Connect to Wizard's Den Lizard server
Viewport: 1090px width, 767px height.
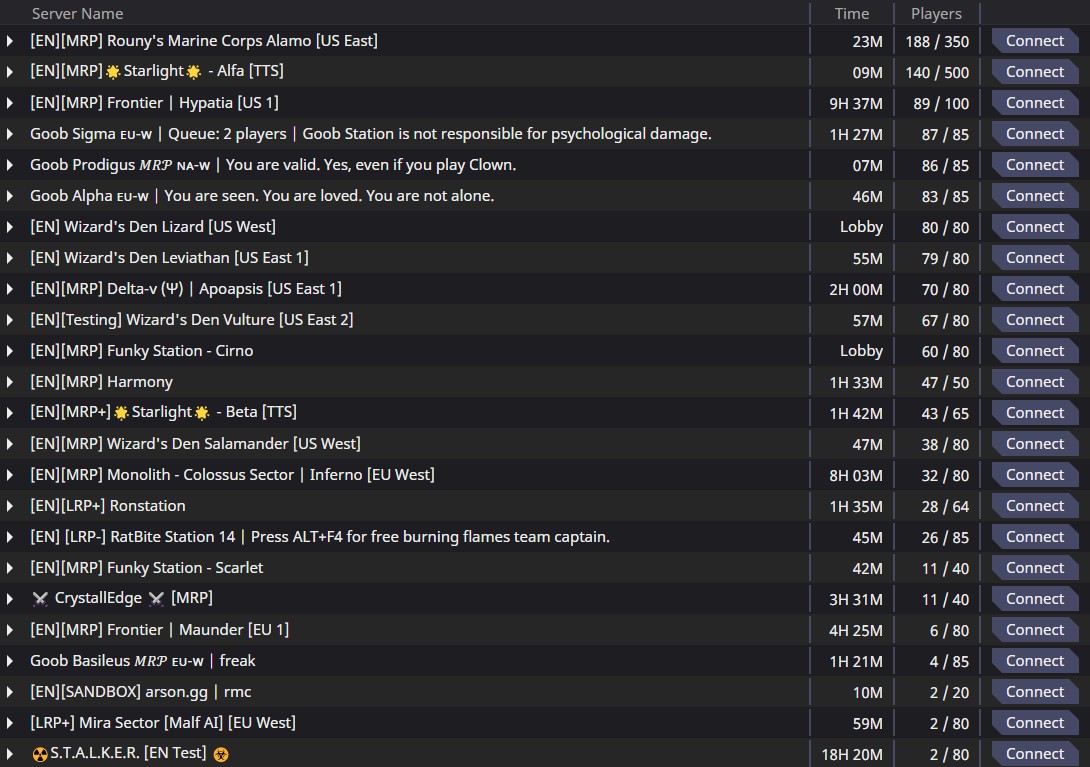pos(1034,227)
